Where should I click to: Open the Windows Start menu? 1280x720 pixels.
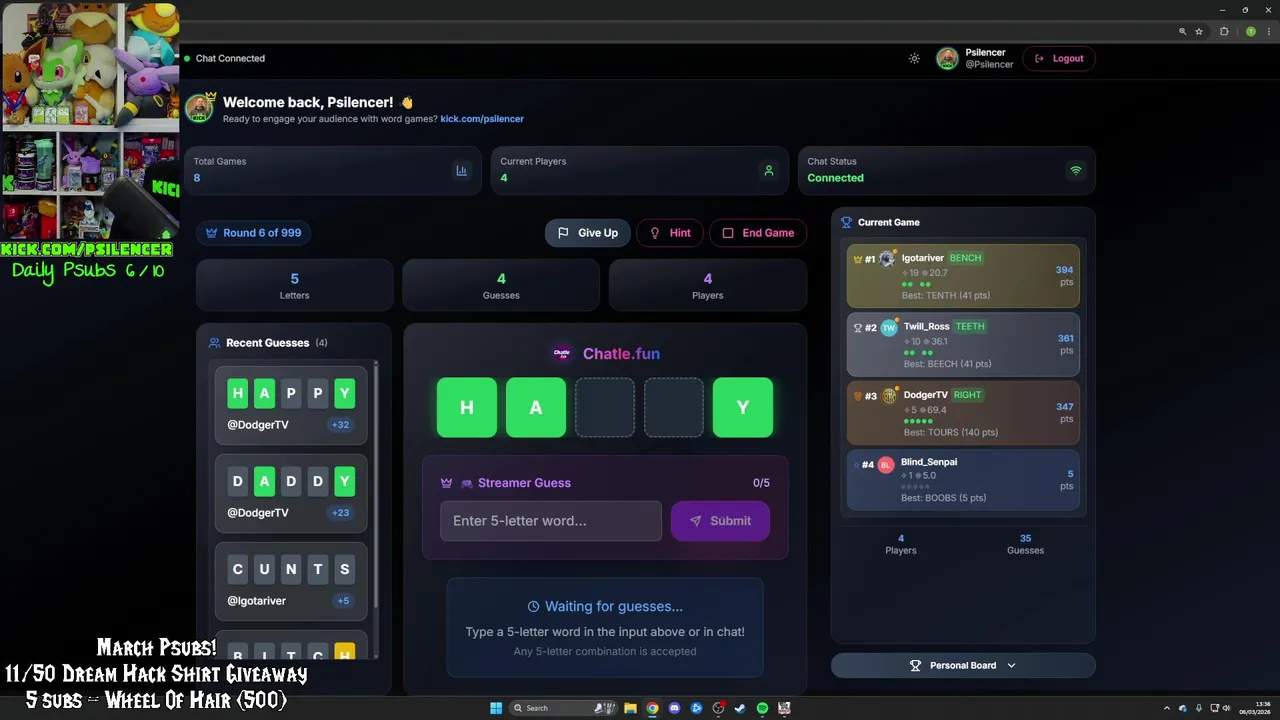coord(496,708)
